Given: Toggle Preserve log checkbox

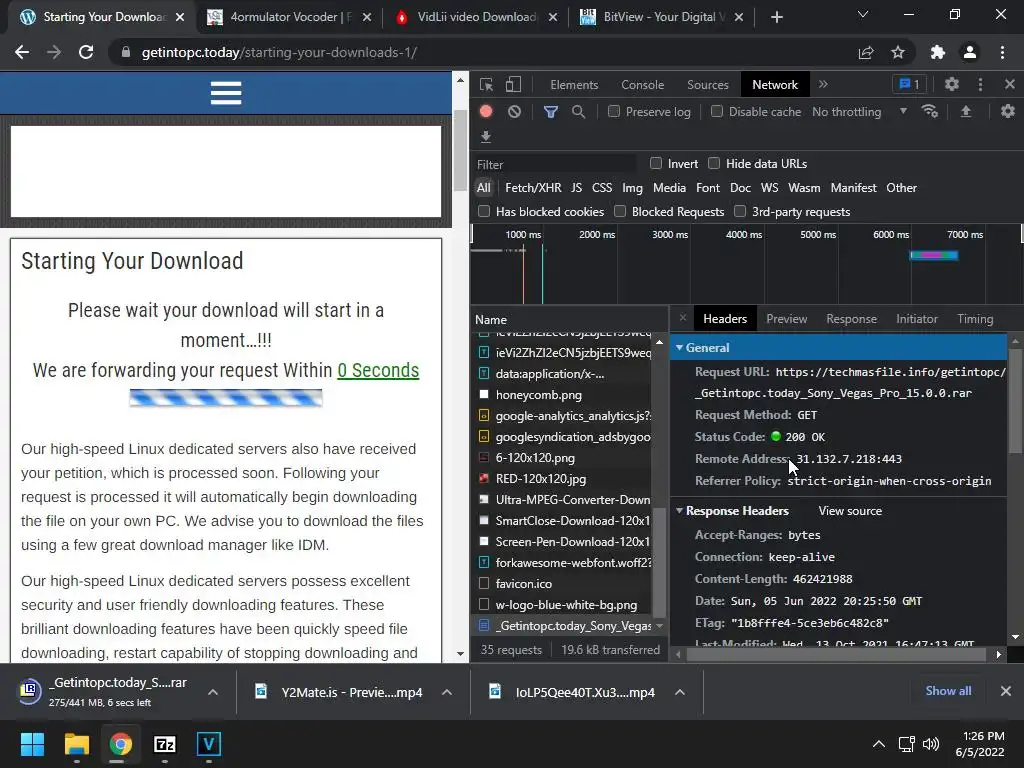Looking at the screenshot, I should [614, 112].
